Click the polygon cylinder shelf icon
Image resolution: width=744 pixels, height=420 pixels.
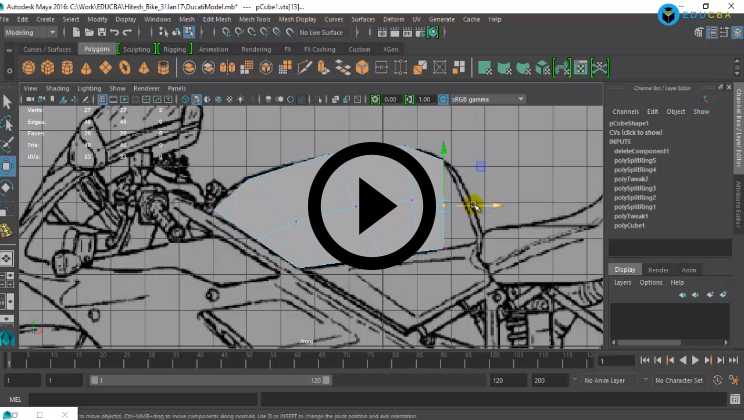[x=67, y=68]
